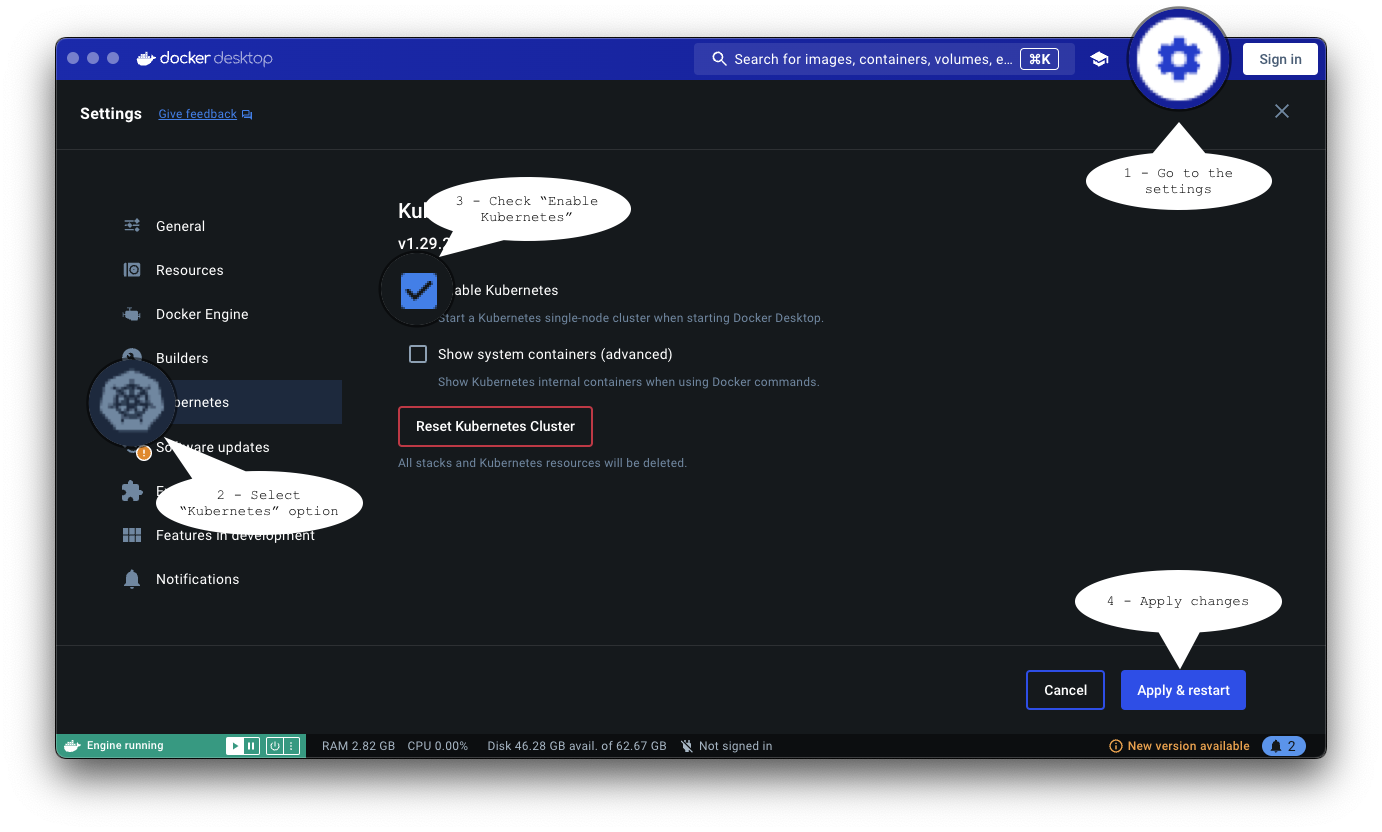This screenshot has height=832, width=1382.
Task: Open the notifications bell badge showing 2
Action: [1284, 746]
